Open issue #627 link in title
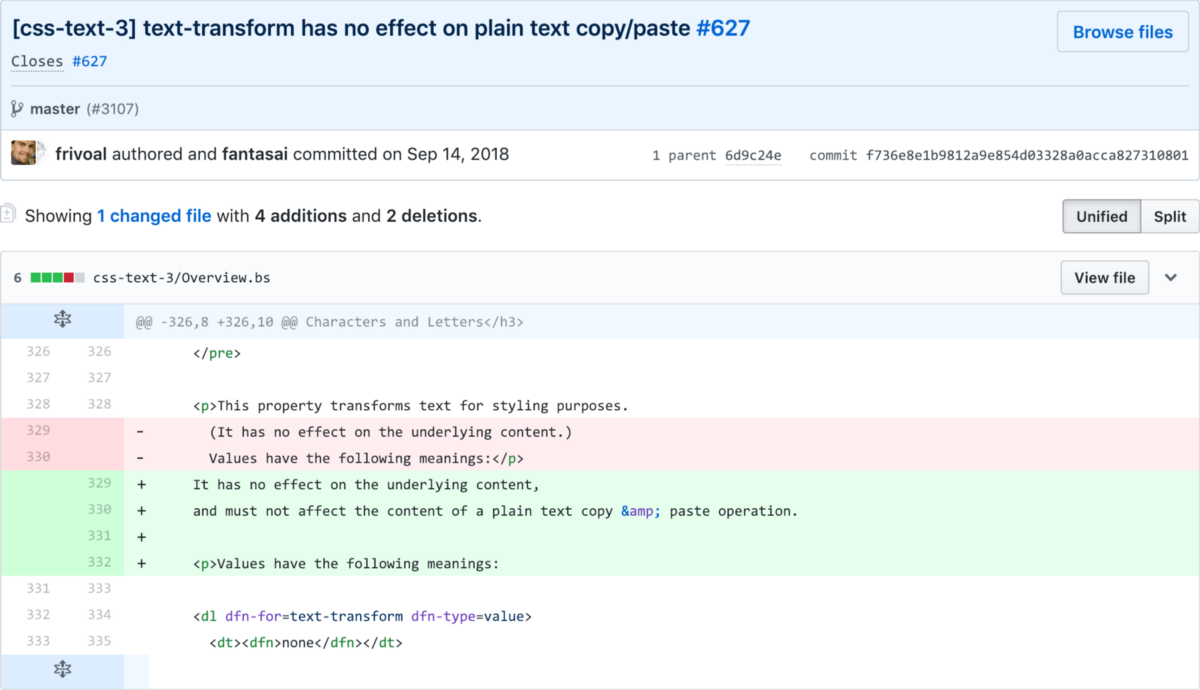 point(722,28)
